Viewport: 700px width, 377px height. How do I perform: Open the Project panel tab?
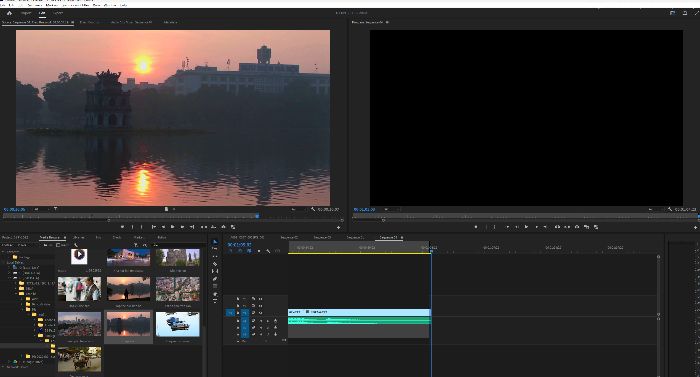click(15, 237)
